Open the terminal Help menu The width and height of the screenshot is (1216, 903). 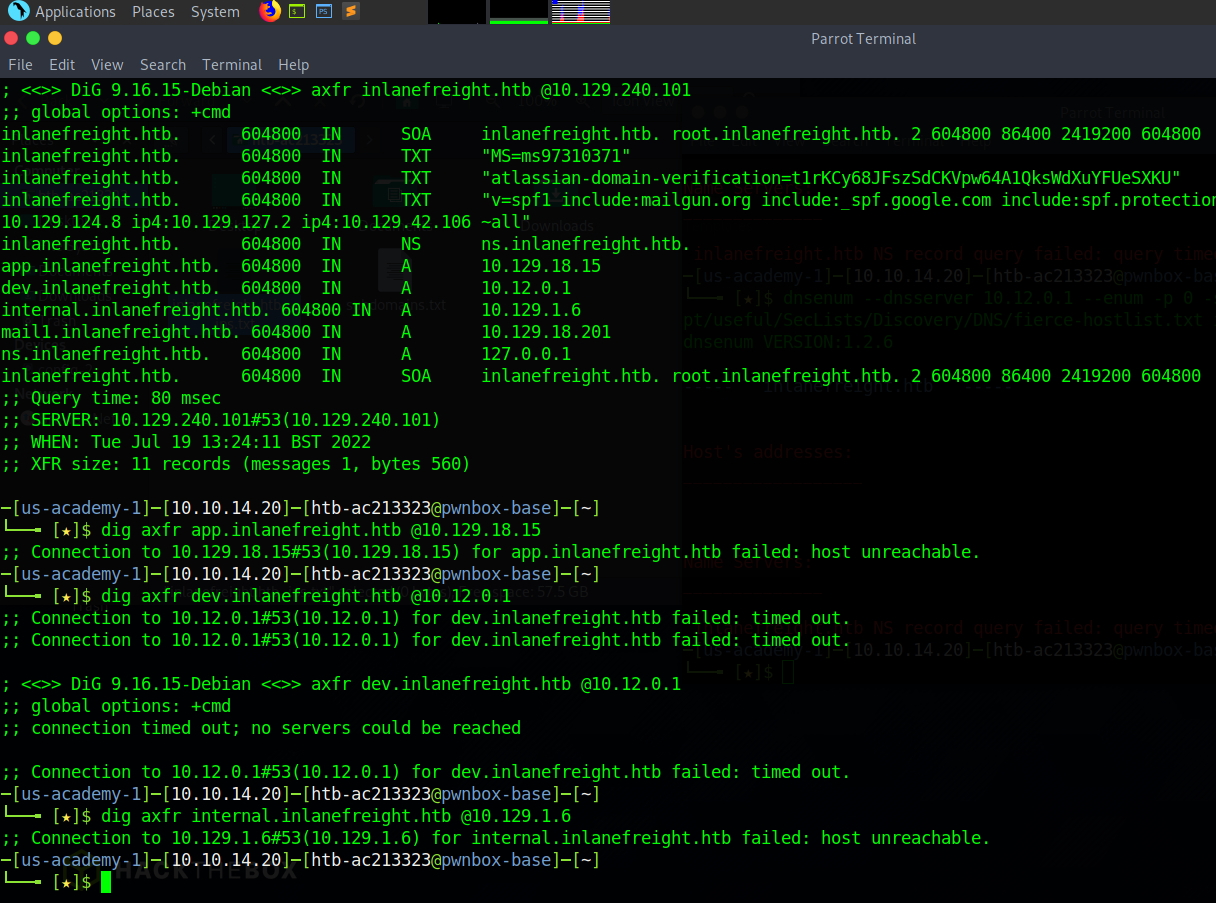[x=293, y=64]
